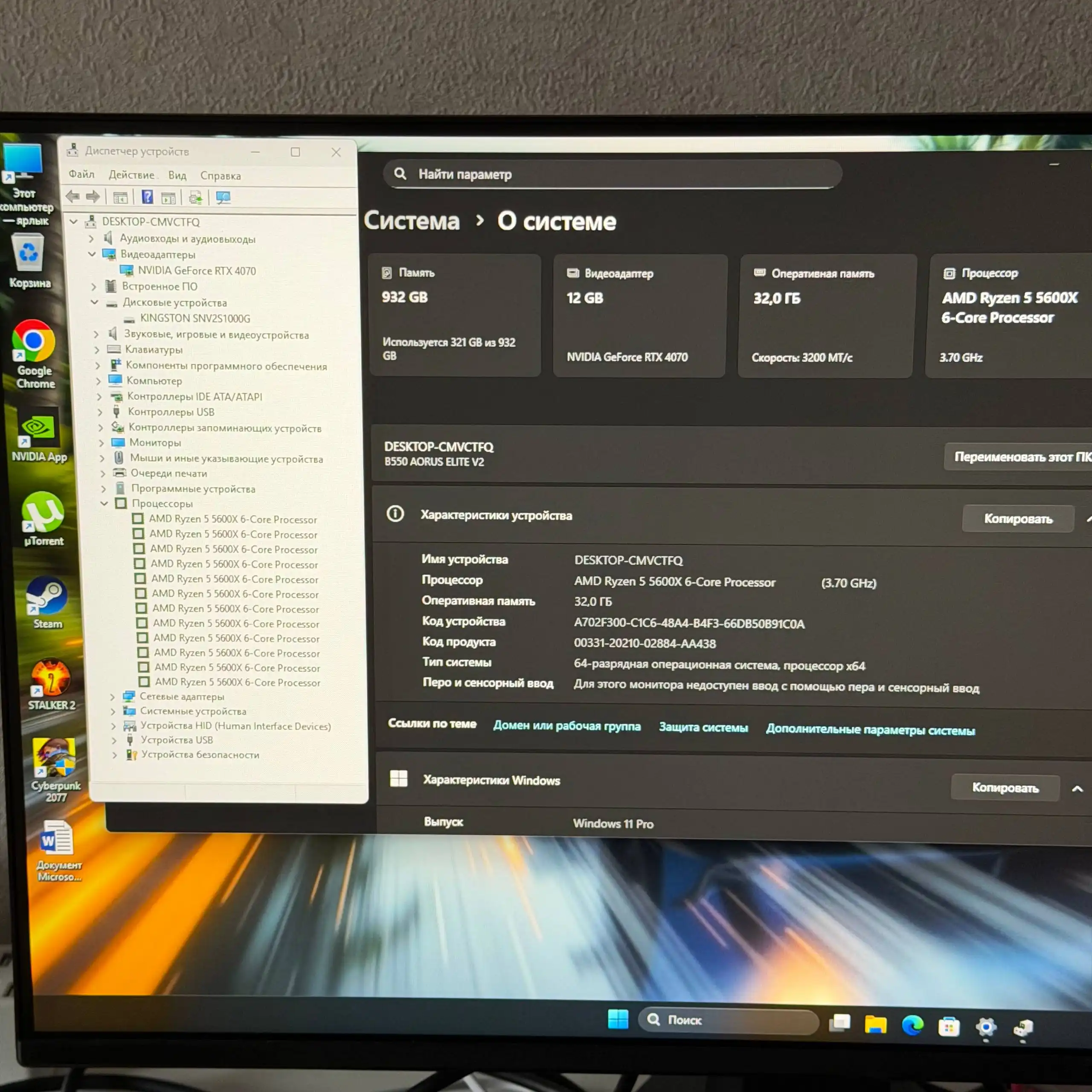Click Scan for hardware changes toolbar icon
Image resolution: width=1092 pixels, height=1092 pixels.
[223, 198]
